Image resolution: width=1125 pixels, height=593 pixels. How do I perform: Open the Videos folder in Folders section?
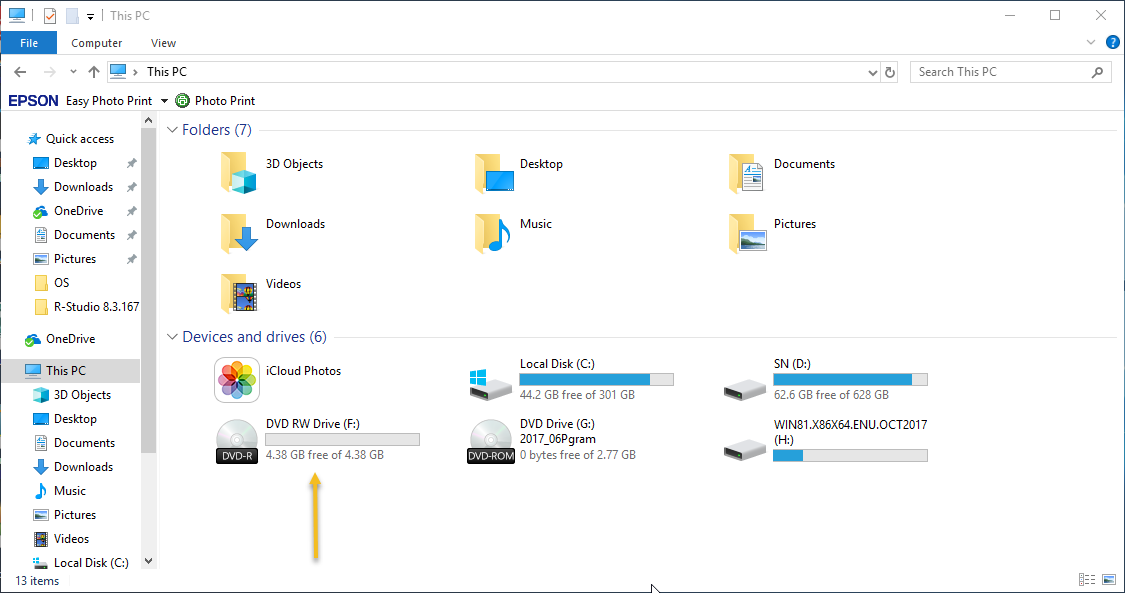tap(239, 293)
